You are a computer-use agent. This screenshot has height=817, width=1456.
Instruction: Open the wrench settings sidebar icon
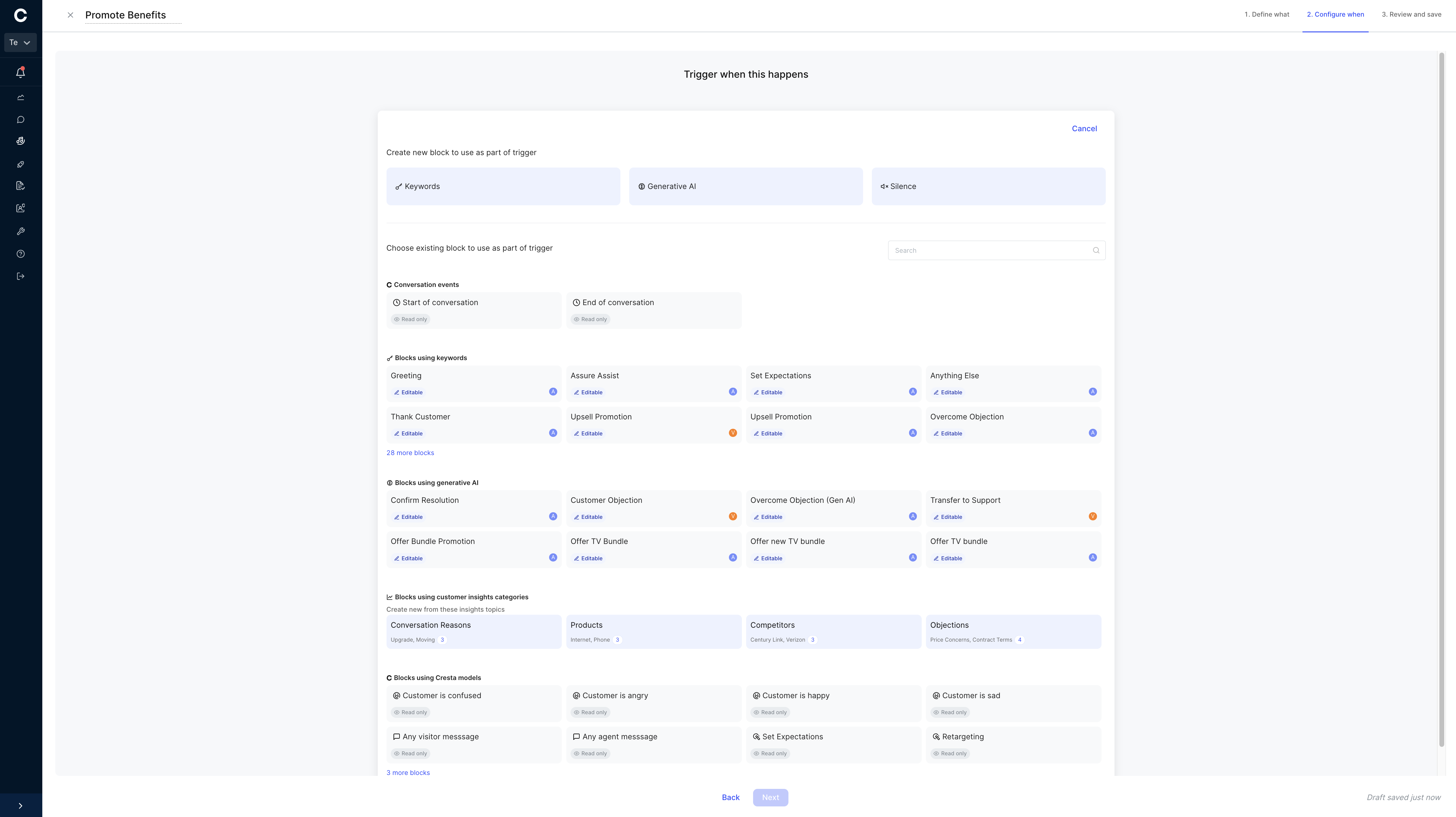(x=21, y=231)
